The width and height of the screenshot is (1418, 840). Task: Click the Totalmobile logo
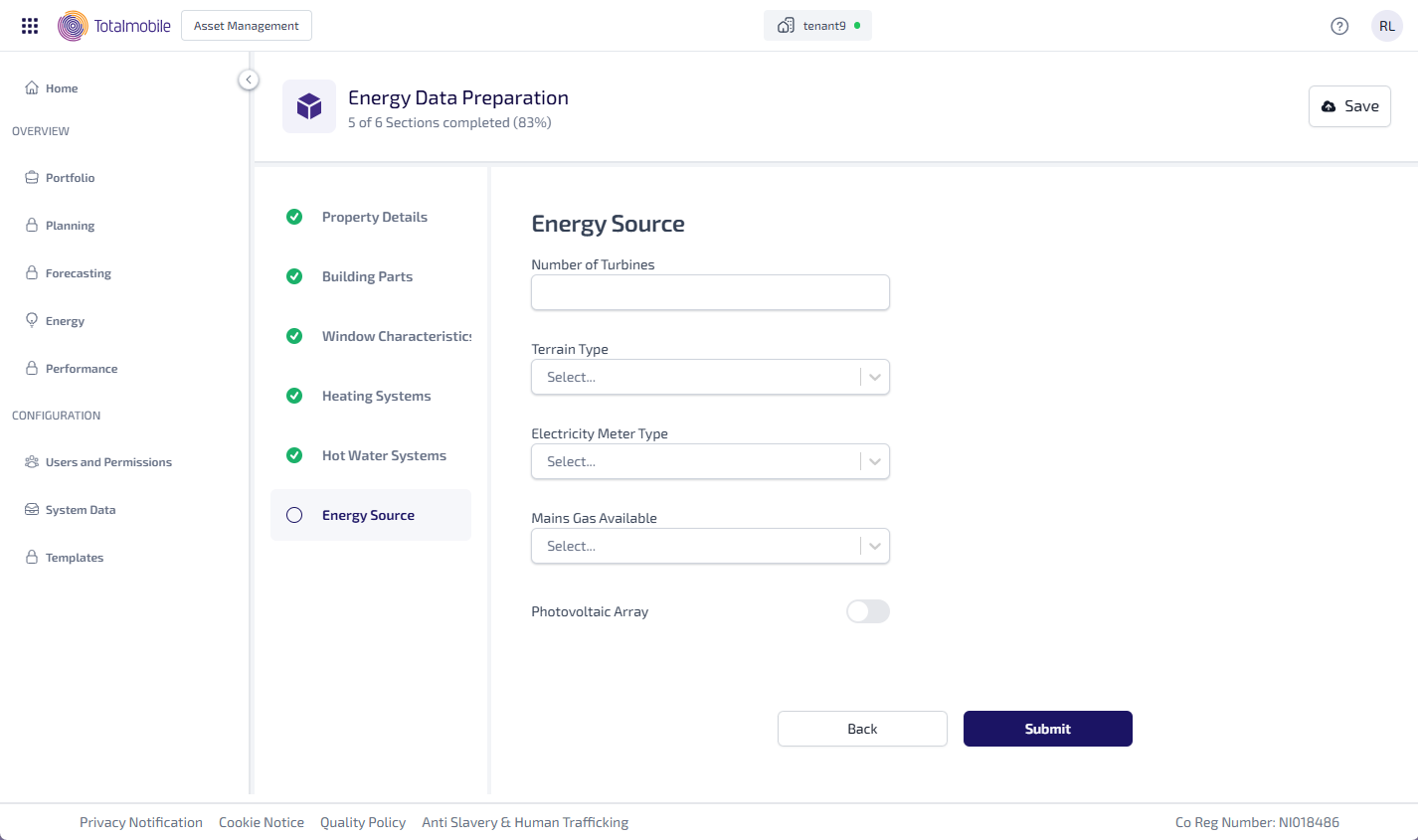pyautogui.click(x=114, y=26)
